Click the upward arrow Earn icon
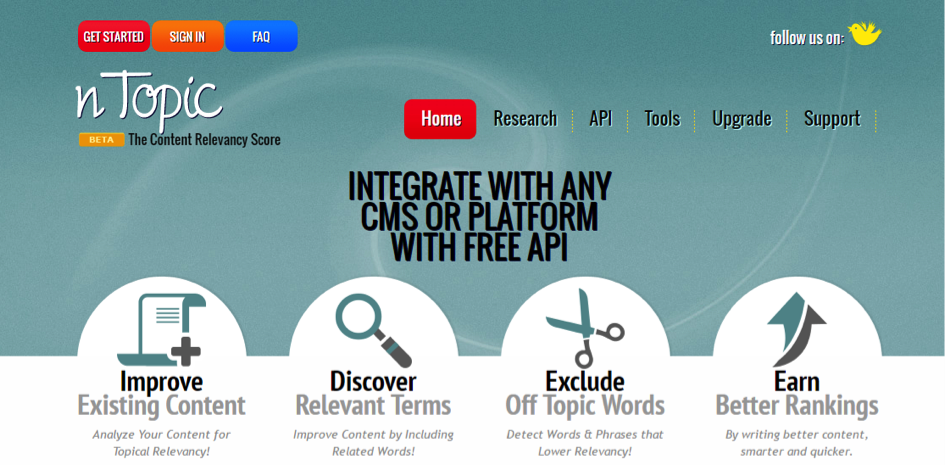Image resolution: width=945 pixels, height=465 pixels. (x=796, y=329)
